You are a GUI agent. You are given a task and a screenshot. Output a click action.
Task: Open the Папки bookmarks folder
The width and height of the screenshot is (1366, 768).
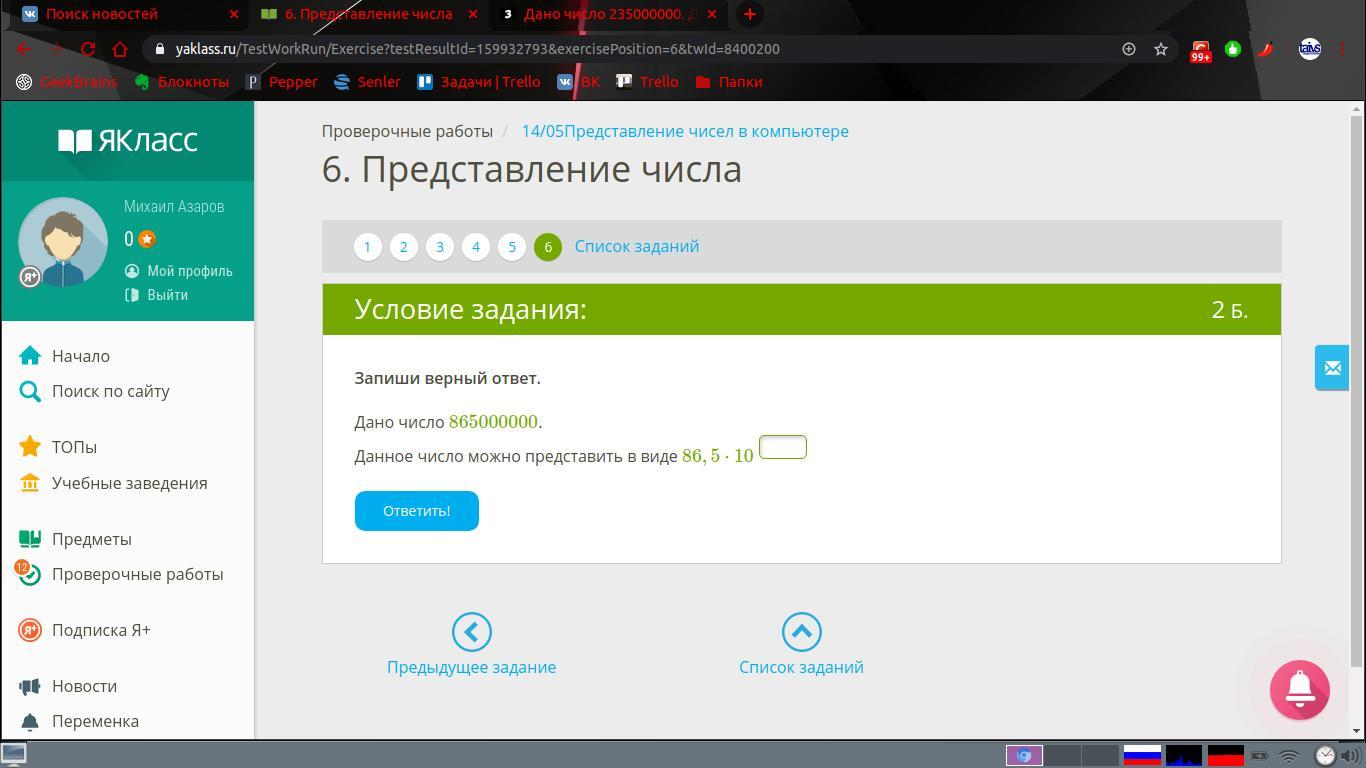click(x=729, y=82)
